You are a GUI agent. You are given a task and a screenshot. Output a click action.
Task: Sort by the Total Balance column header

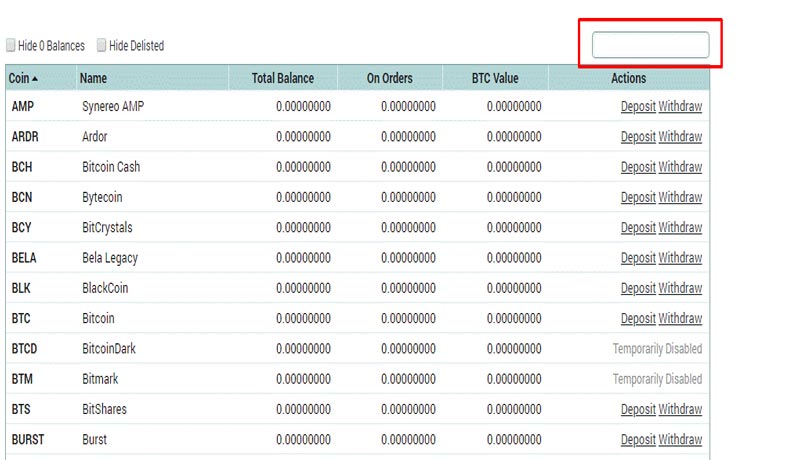point(283,78)
